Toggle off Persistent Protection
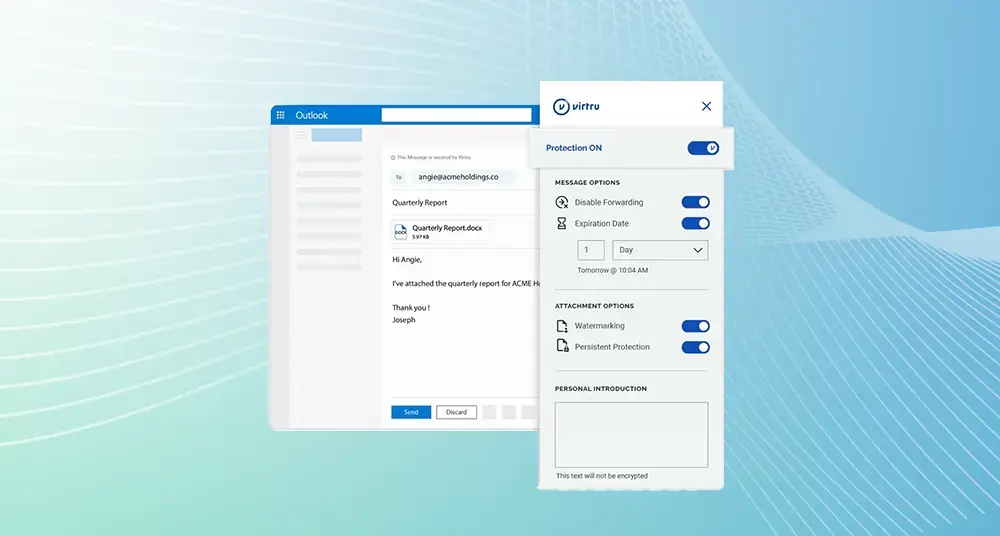1000x536 pixels. 695,347
